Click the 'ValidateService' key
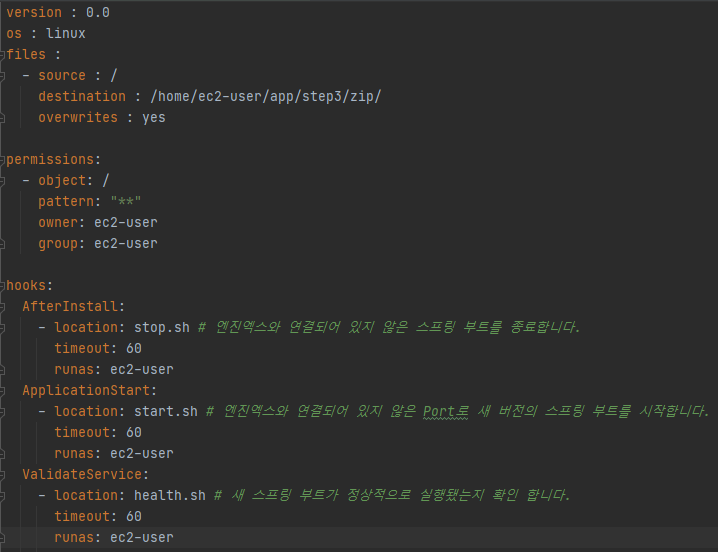Image resolution: width=718 pixels, height=552 pixels. click(82, 475)
